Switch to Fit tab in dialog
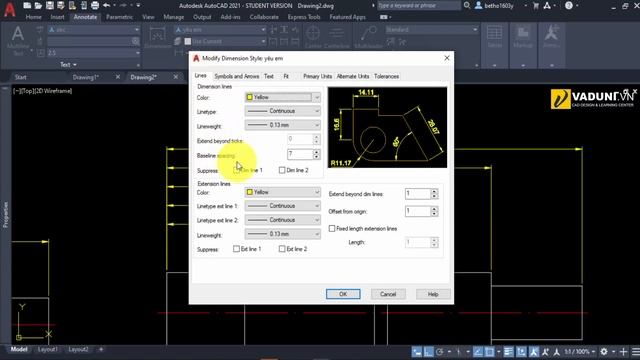Viewport: 640px width, 360px height. (286, 76)
